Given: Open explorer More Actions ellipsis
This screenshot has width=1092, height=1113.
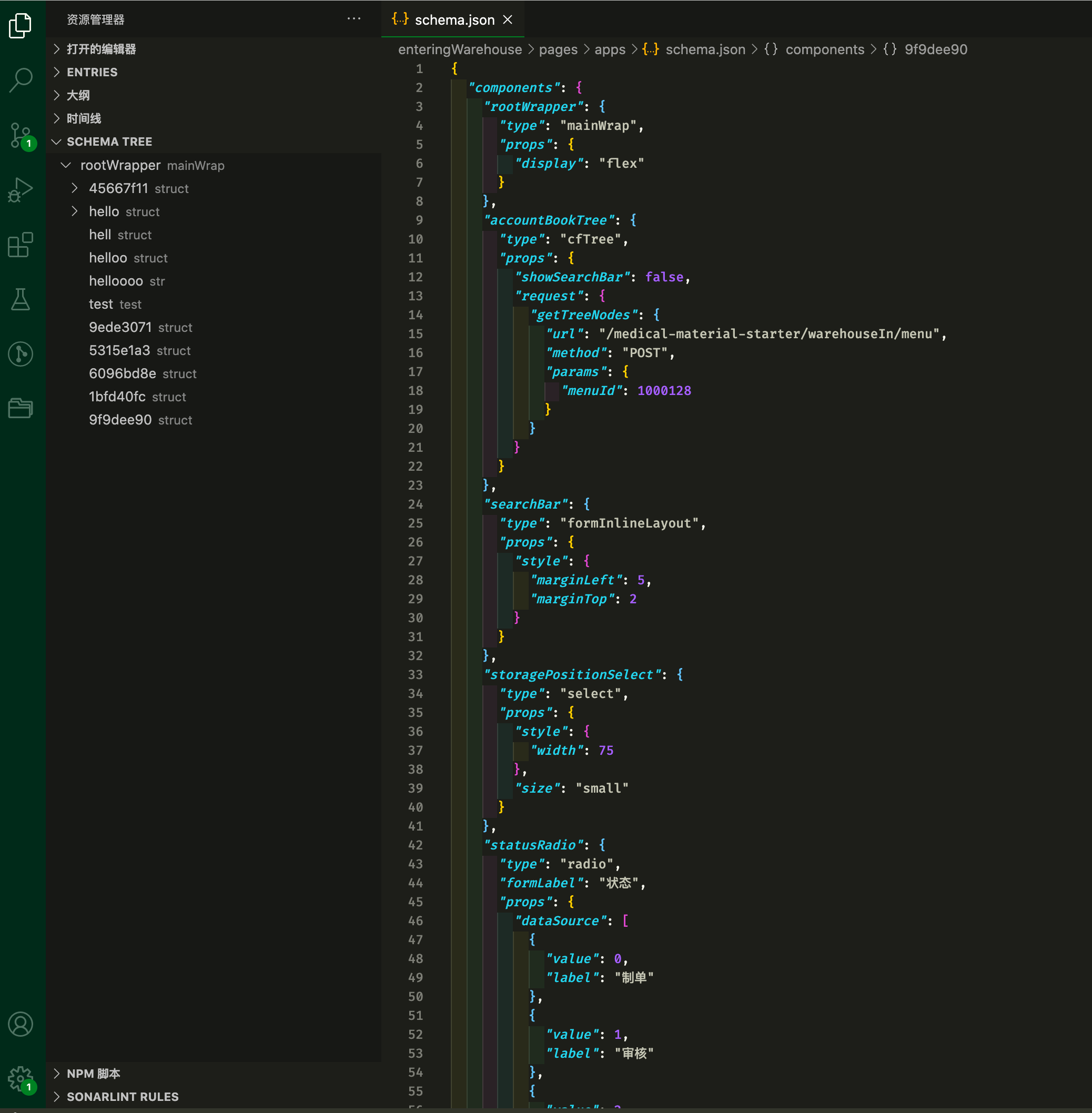Looking at the screenshot, I should 354,19.
